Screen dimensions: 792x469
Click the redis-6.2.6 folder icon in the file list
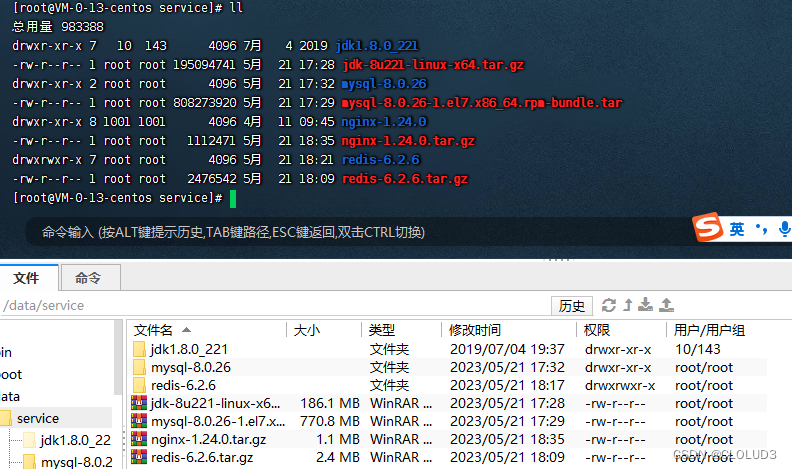(x=139, y=385)
